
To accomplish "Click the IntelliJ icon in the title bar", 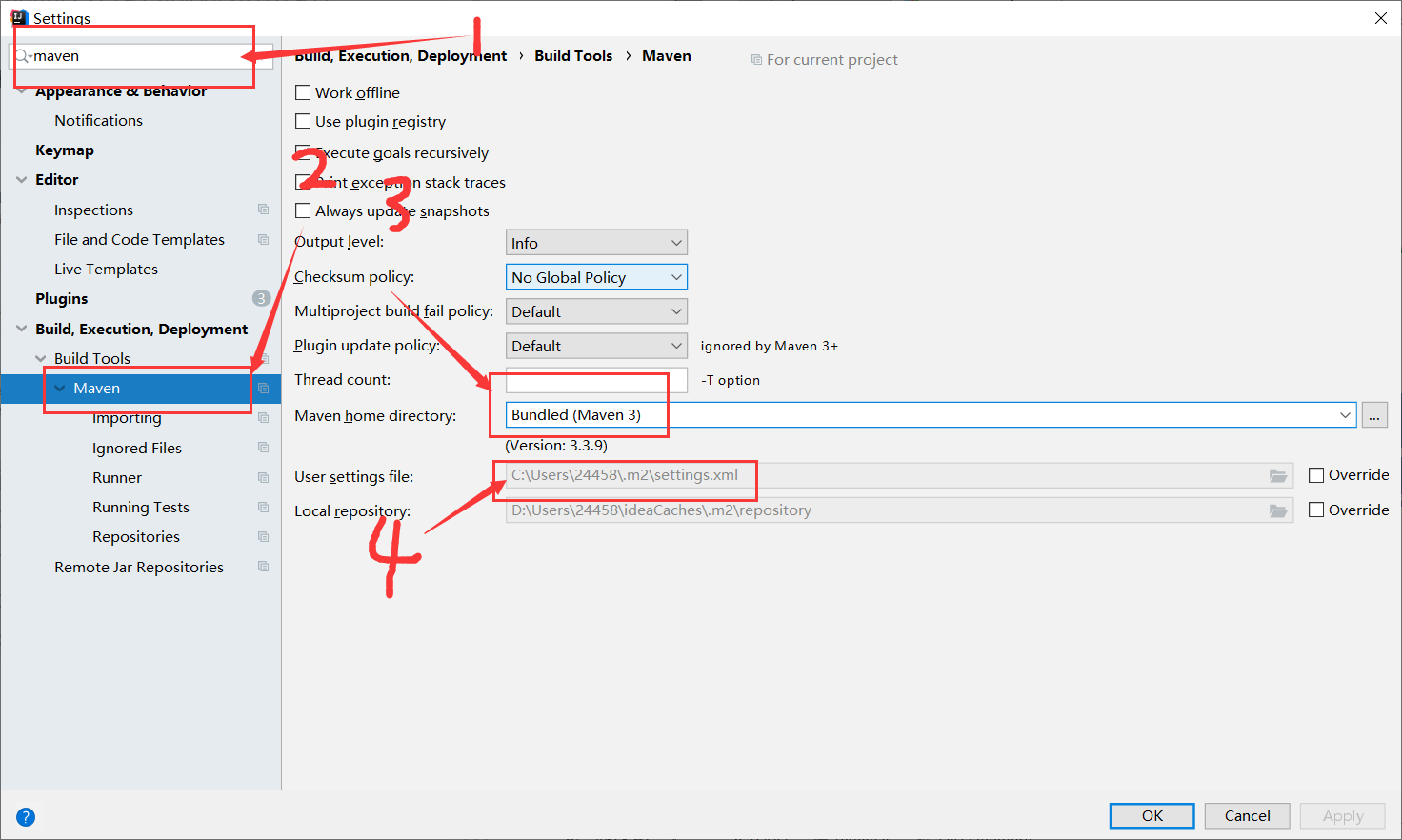I will [x=18, y=17].
